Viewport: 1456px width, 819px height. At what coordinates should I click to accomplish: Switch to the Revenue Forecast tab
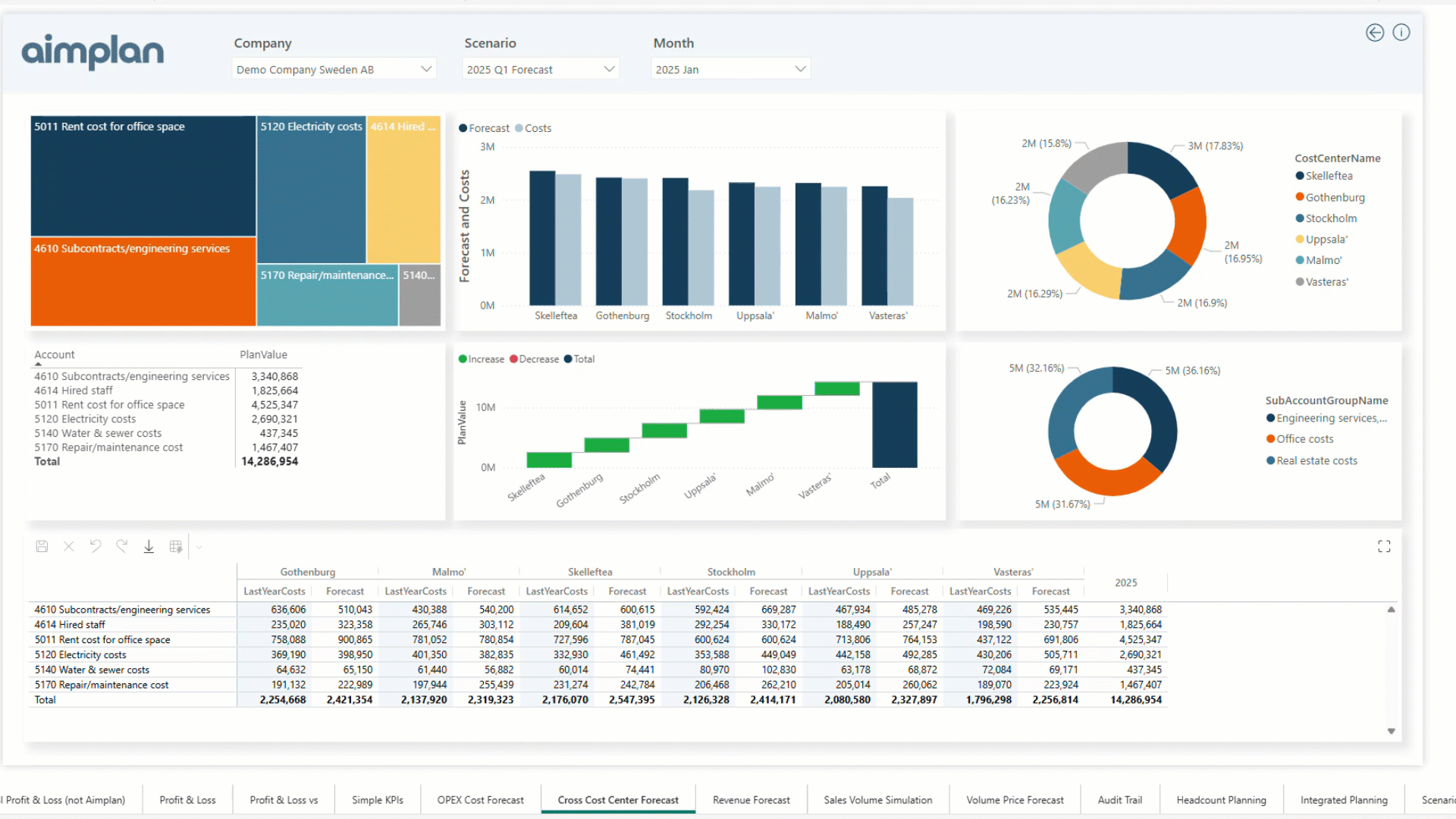pos(750,799)
